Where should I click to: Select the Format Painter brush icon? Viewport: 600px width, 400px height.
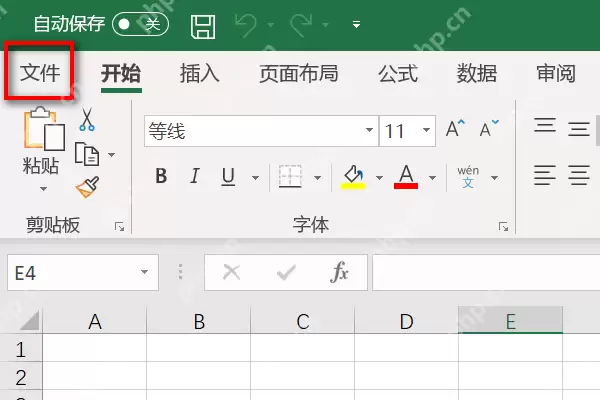click(x=88, y=187)
